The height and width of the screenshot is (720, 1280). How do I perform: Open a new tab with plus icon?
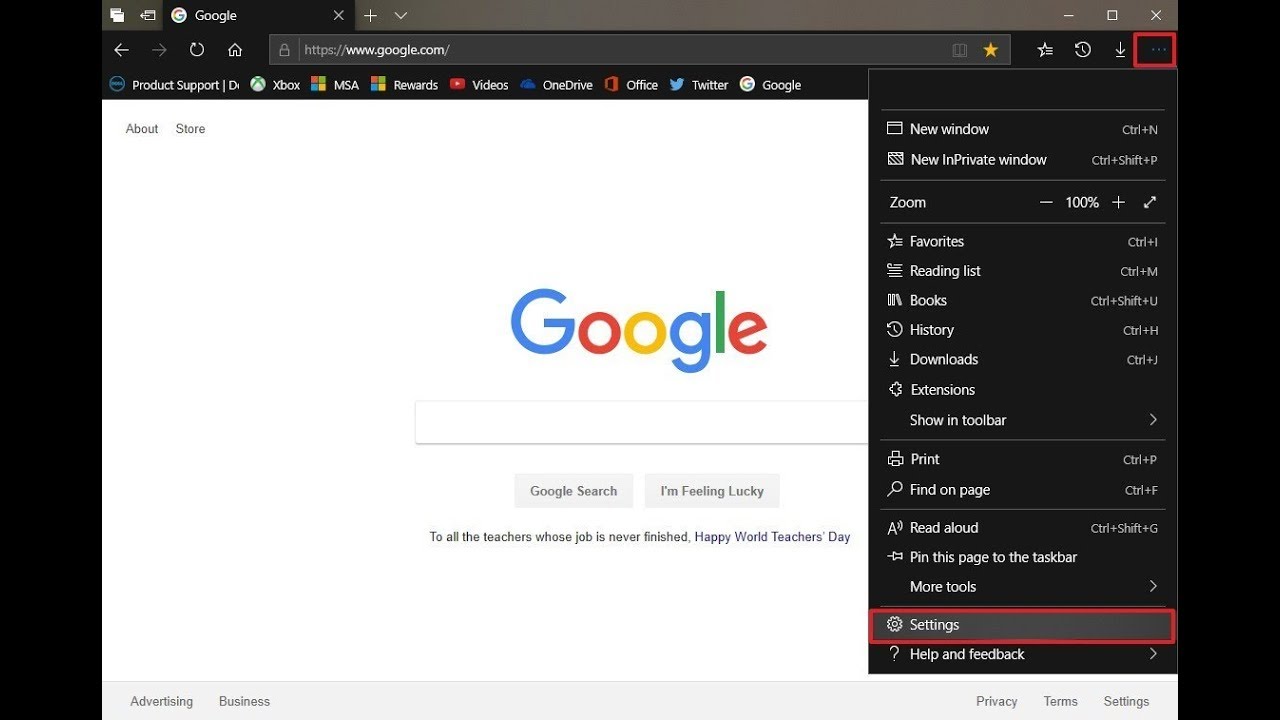pos(370,16)
